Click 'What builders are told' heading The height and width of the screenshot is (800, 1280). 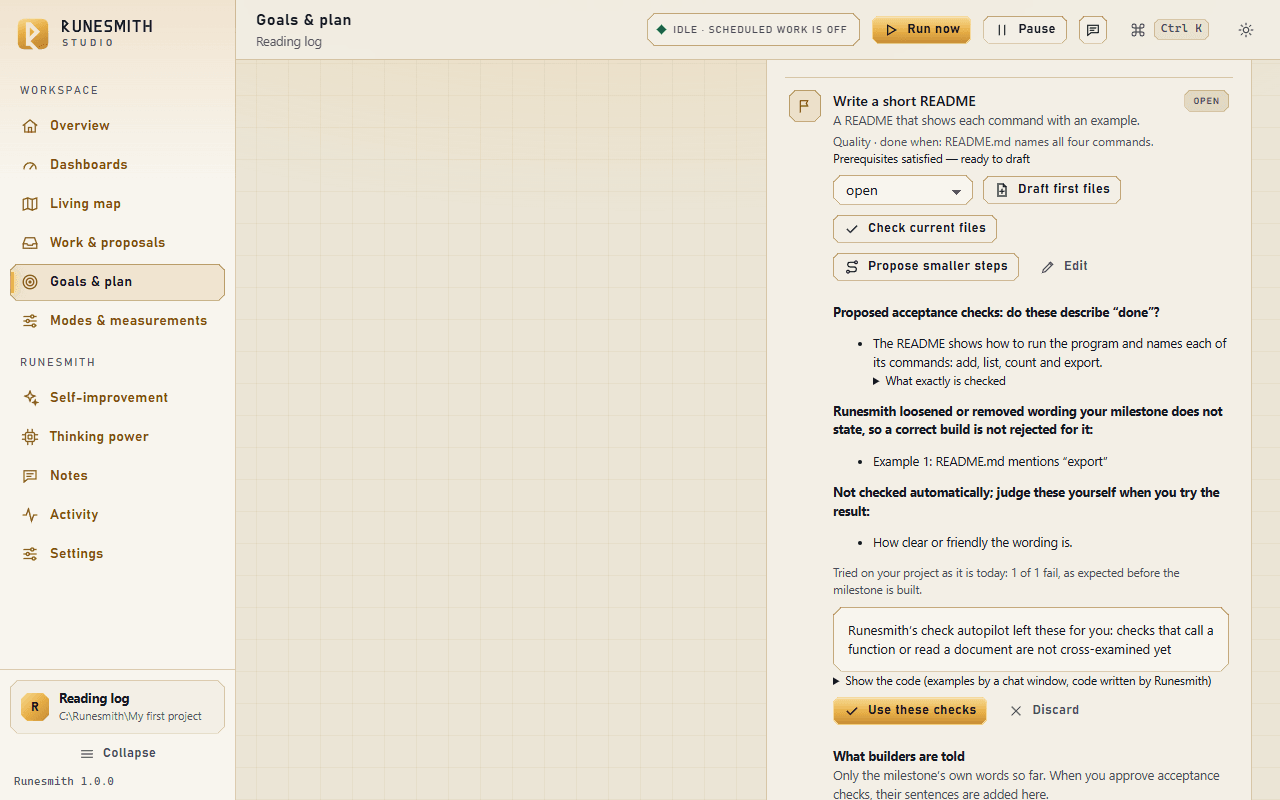tap(899, 757)
